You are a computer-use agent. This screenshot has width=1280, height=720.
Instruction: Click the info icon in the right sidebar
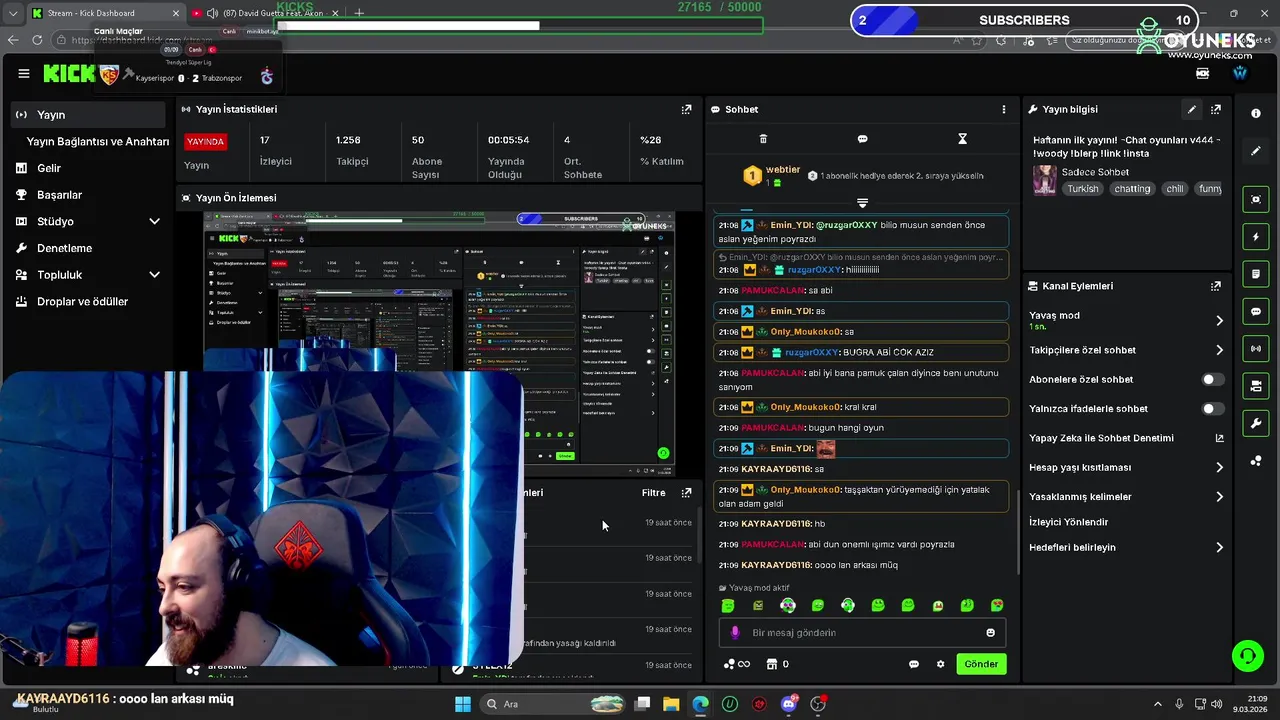tap(1256, 114)
